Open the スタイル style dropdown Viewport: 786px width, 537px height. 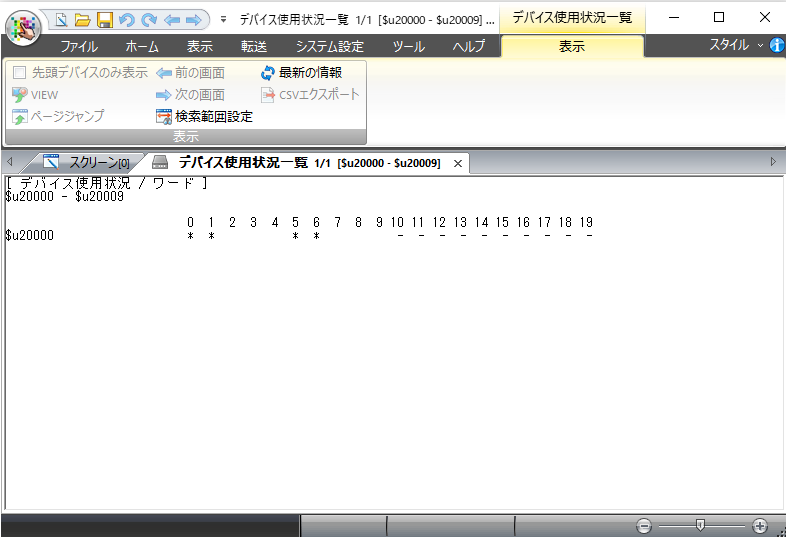click(x=735, y=46)
